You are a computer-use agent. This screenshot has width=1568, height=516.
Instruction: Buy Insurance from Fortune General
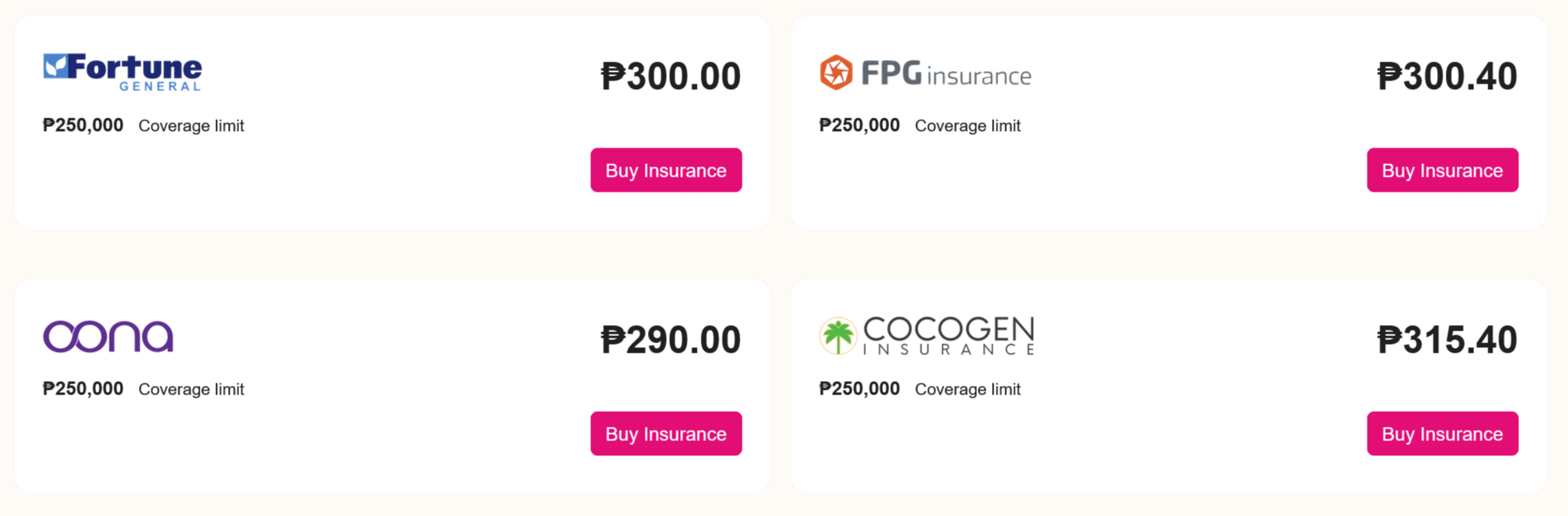pyautogui.click(x=665, y=170)
